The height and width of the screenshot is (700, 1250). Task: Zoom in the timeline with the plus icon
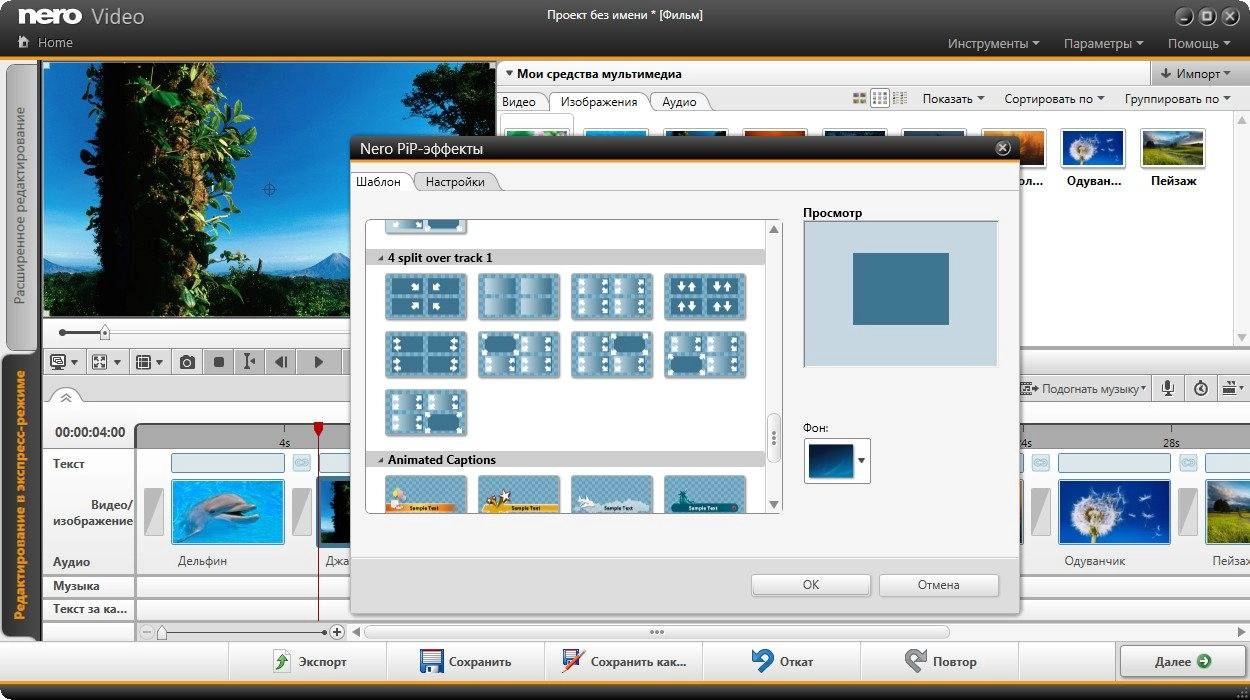(x=337, y=632)
